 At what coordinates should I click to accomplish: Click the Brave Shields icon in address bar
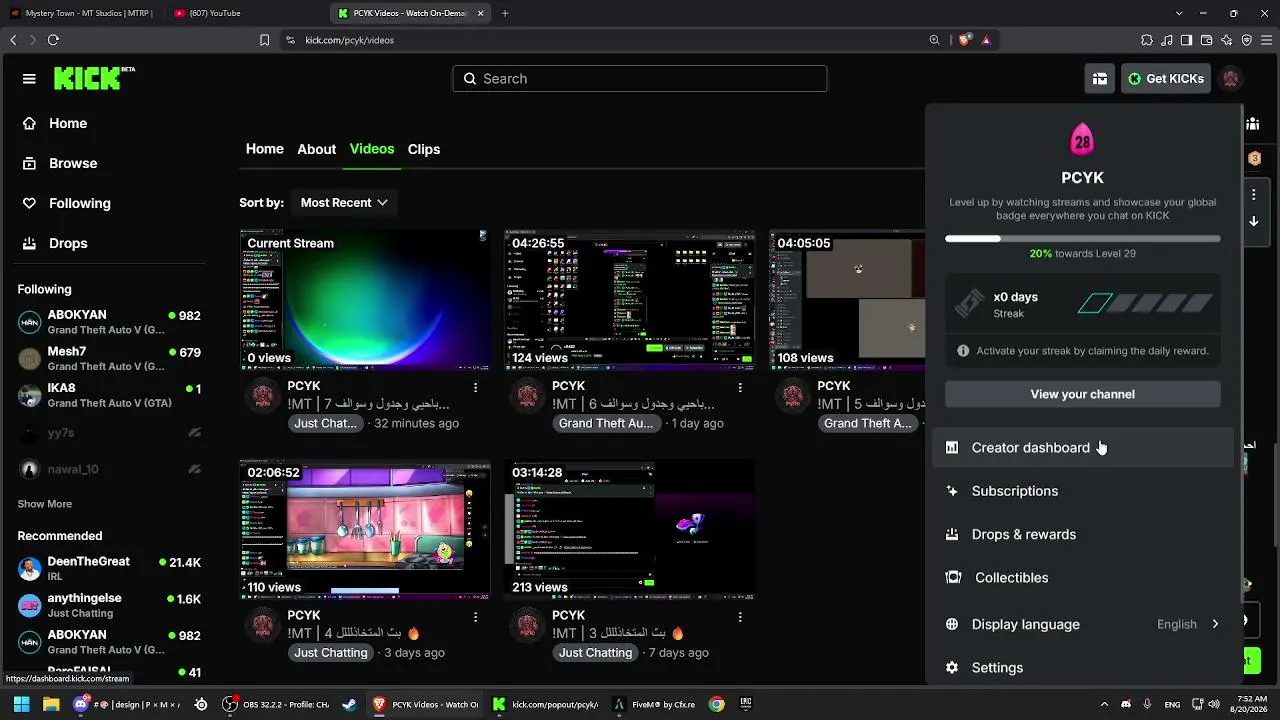[x=964, y=40]
